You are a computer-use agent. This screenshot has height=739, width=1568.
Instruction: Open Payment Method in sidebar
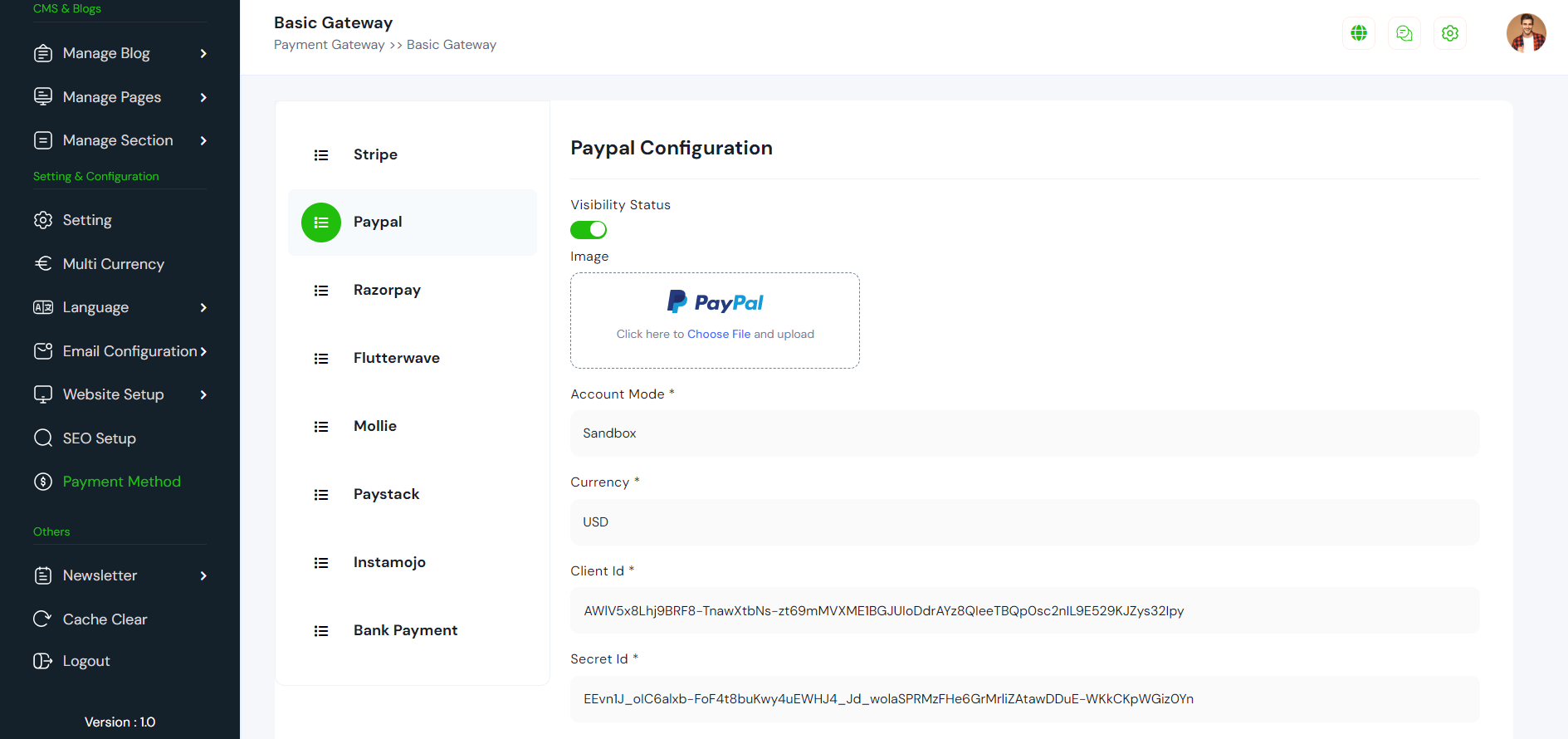[121, 482]
